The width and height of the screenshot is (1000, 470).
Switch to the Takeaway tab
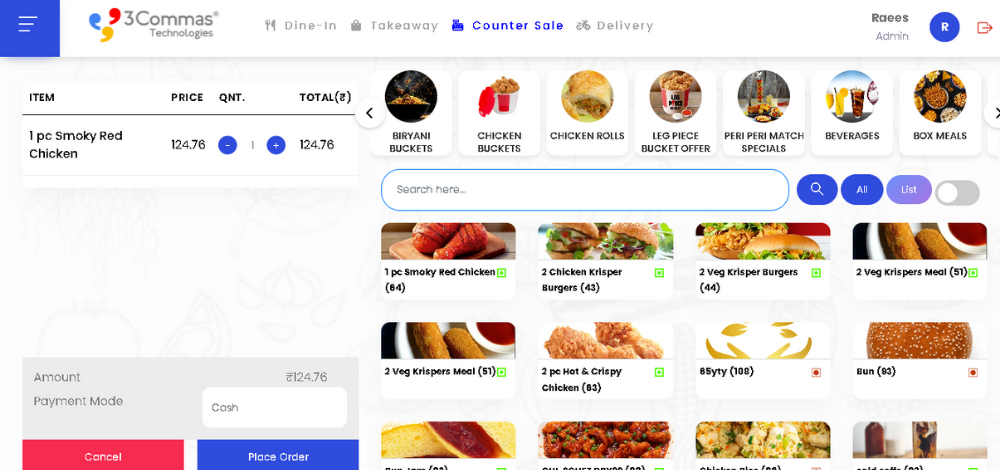coord(394,26)
